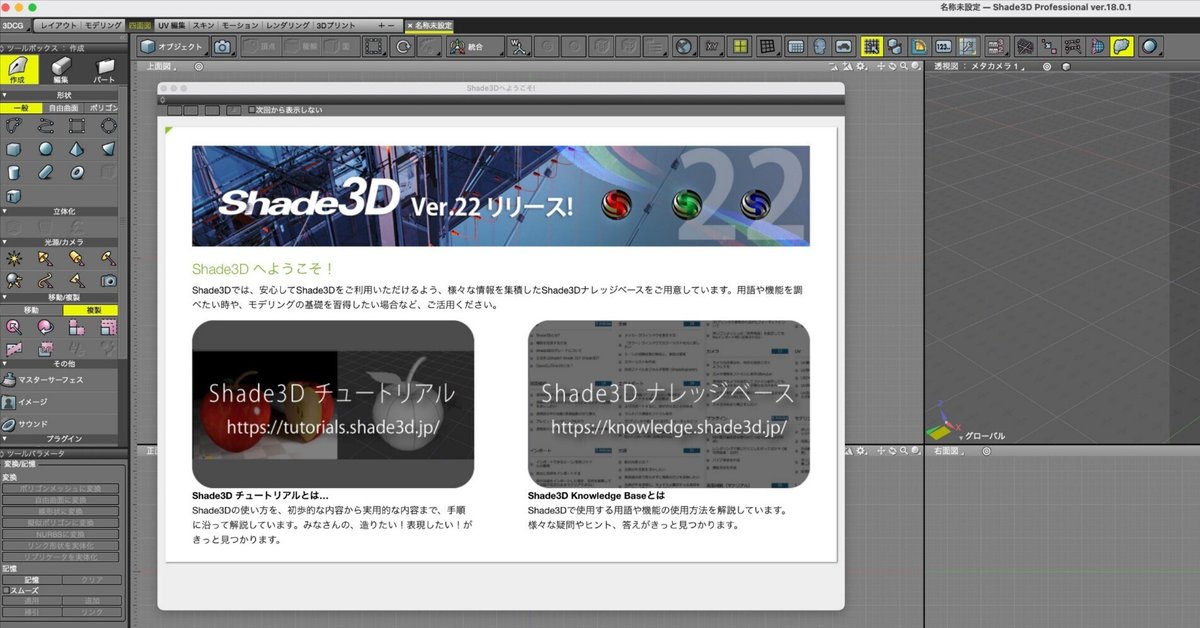
Task: Click the camera capture icon in the top toolbar
Action: (x=221, y=45)
